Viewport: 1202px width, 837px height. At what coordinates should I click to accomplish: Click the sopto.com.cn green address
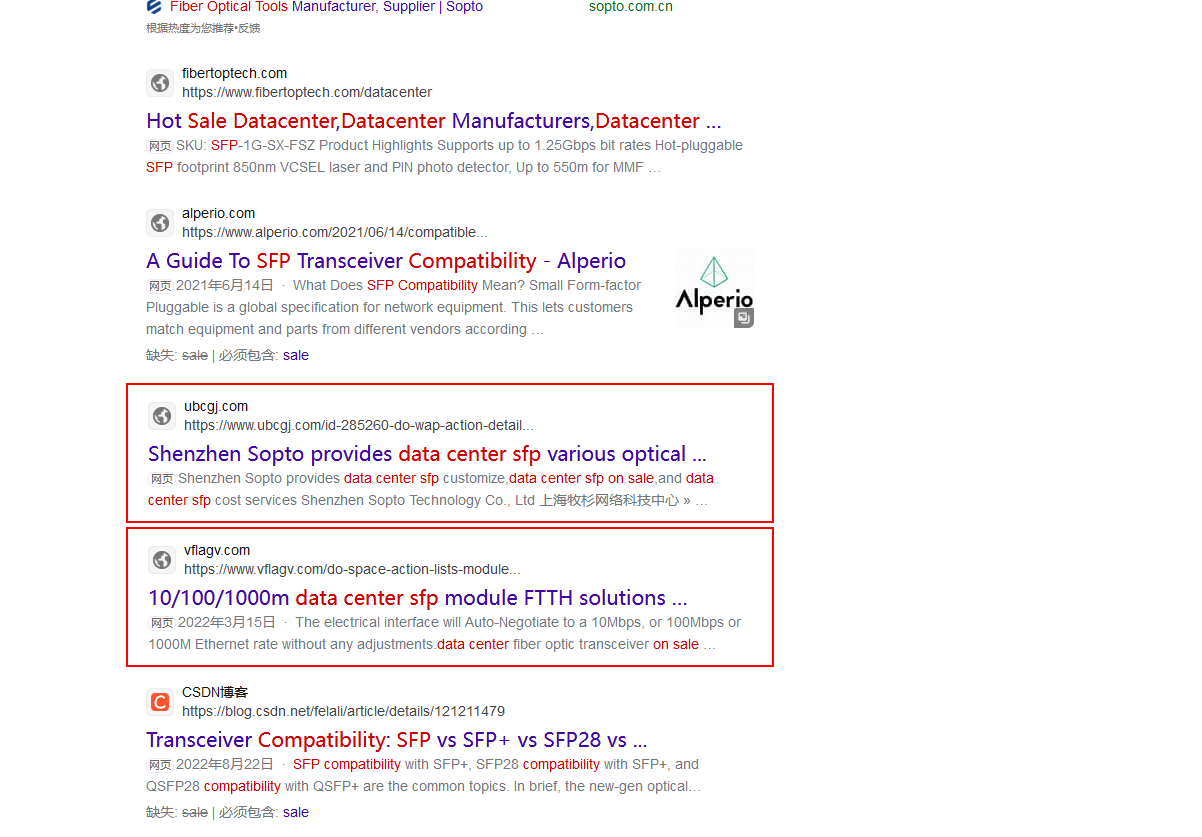click(630, 7)
